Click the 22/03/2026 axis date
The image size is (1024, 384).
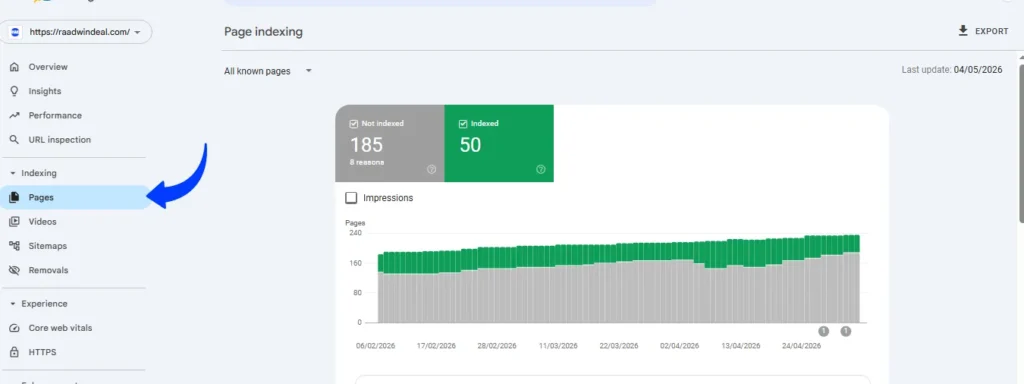point(618,346)
